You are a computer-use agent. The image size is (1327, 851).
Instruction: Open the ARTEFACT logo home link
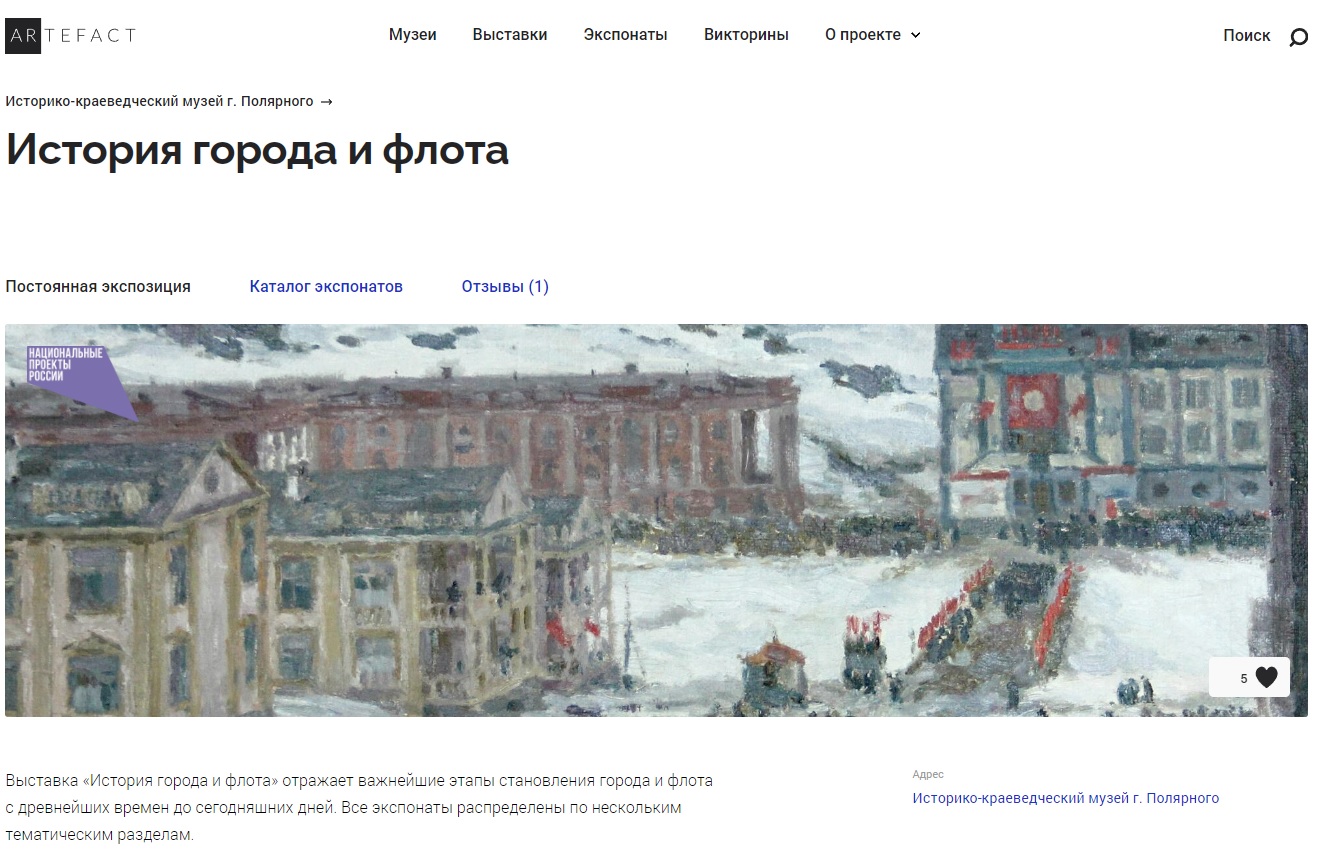click(x=70, y=35)
